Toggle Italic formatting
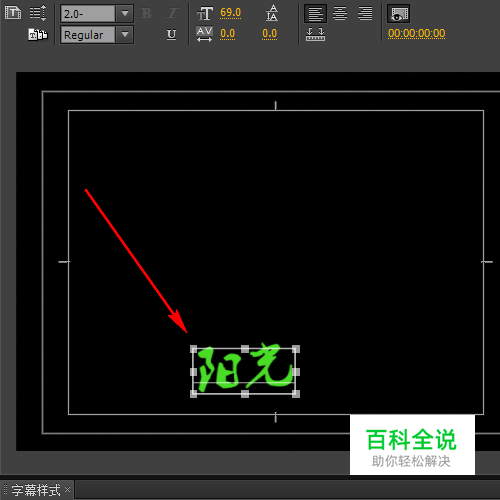The image size is (500, 500). click(172, 14)
